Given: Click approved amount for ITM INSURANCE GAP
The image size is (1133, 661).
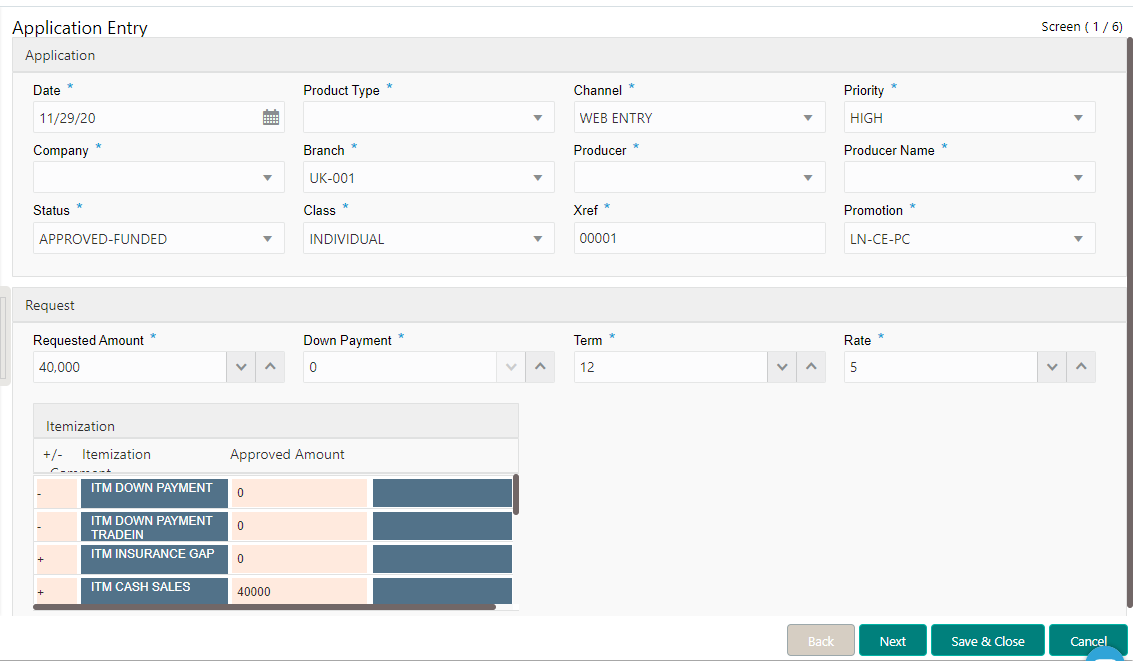Looking at the screenshot, I should tap(299, 559).
